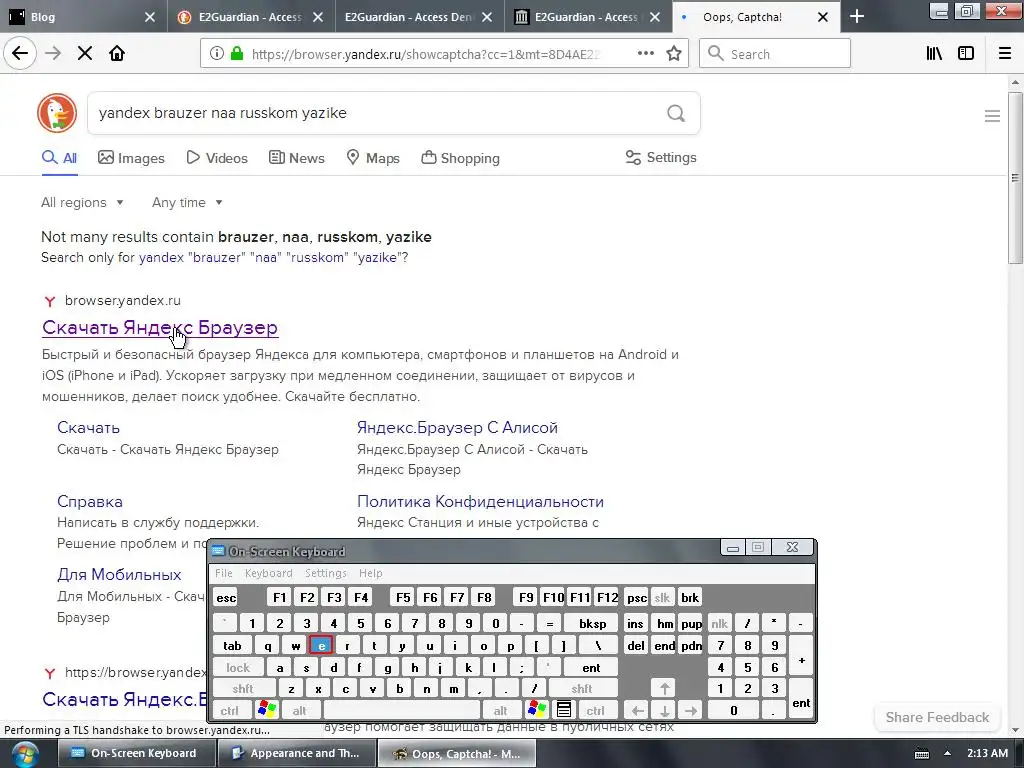
Task: Switch to the Shopping results tab
Action: point(460,158)
